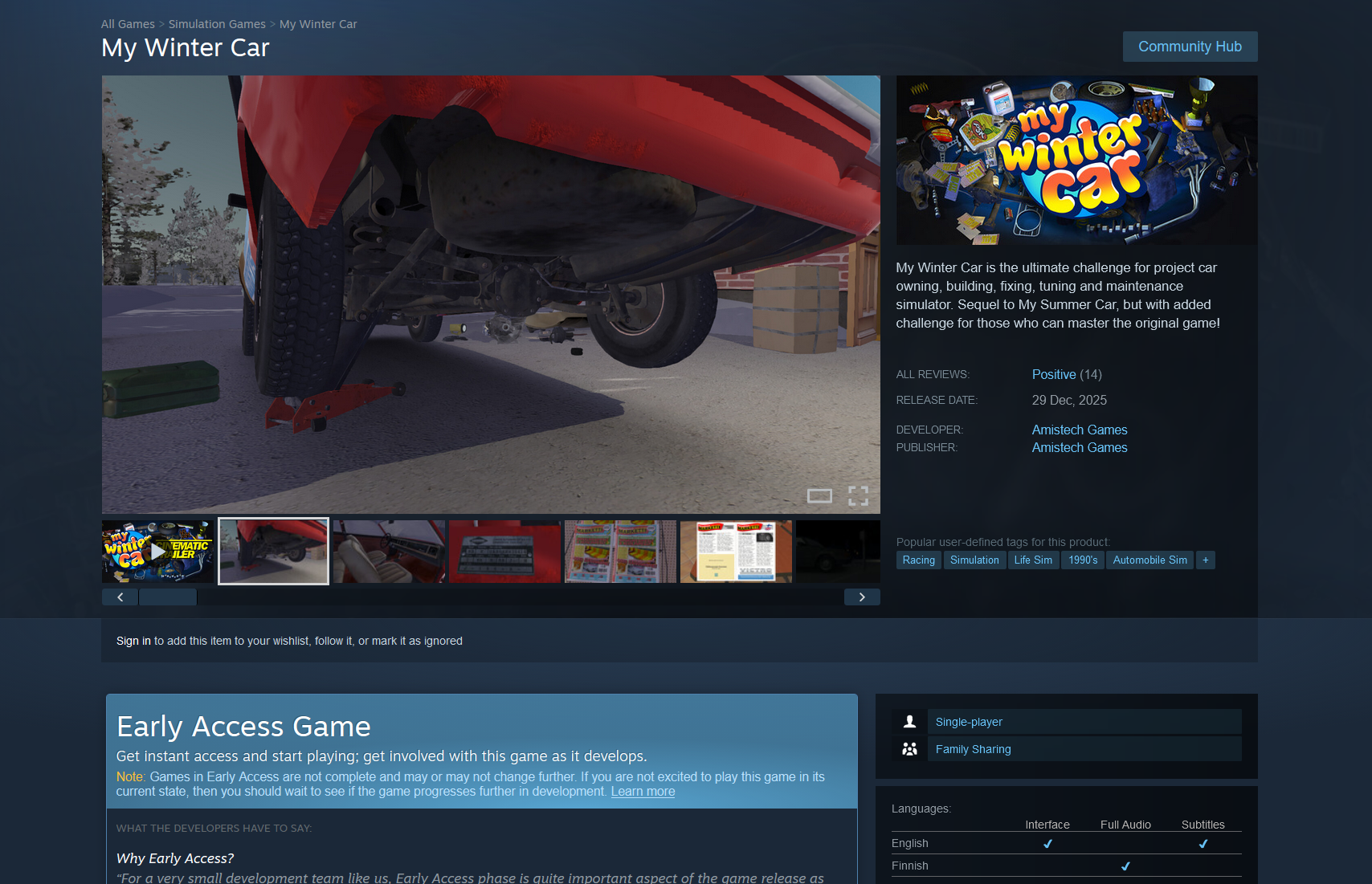Viewport: 1372px width, 884px height.
Task: Click the 'Subtitles' column header
Action: (x=1203, y=825)
